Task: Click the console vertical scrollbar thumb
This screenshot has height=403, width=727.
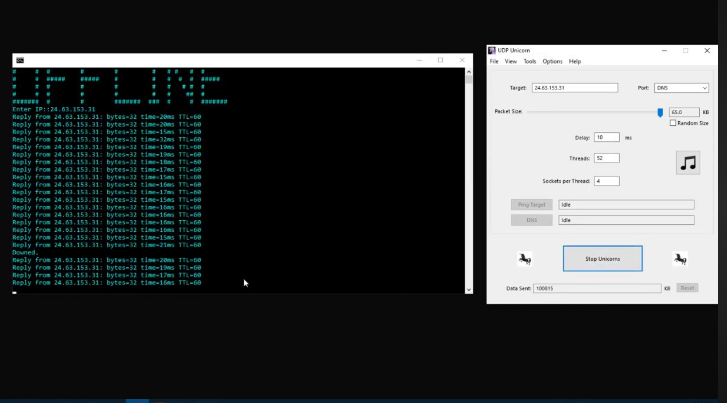Action: pos(469,79)
